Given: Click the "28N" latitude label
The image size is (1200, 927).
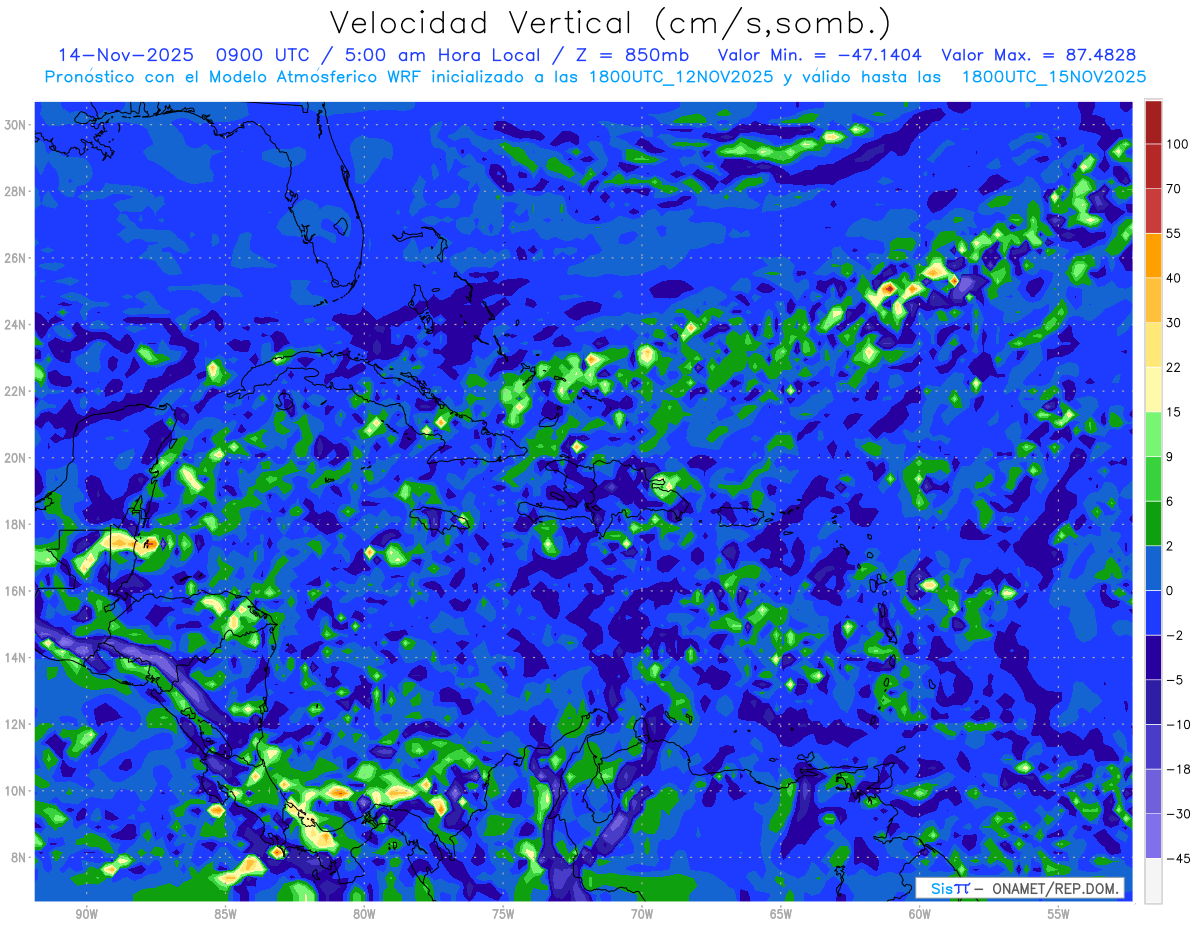Looking at the screenshot, I should tap(15, 191).
